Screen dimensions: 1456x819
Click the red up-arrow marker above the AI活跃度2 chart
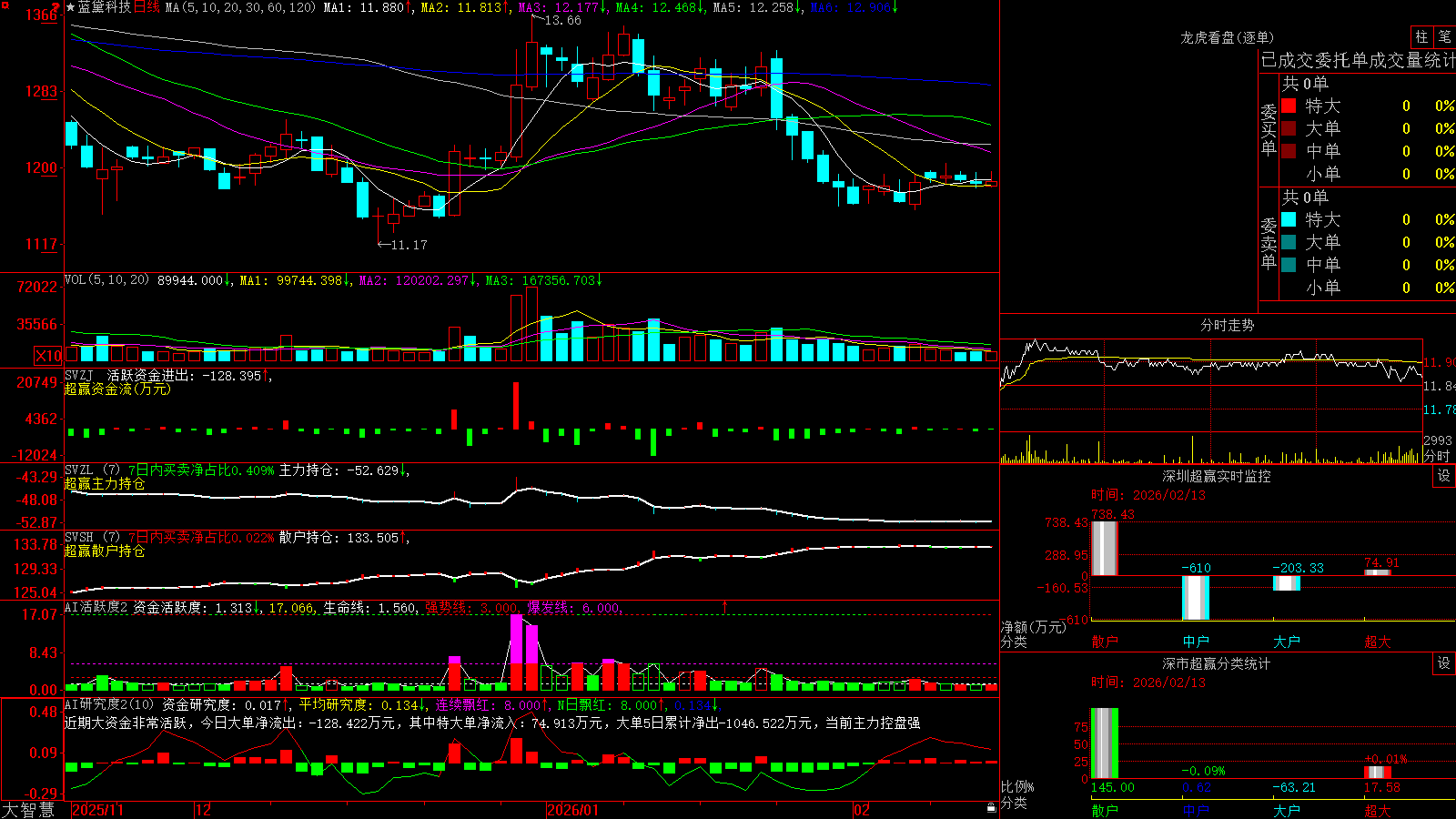725,606
